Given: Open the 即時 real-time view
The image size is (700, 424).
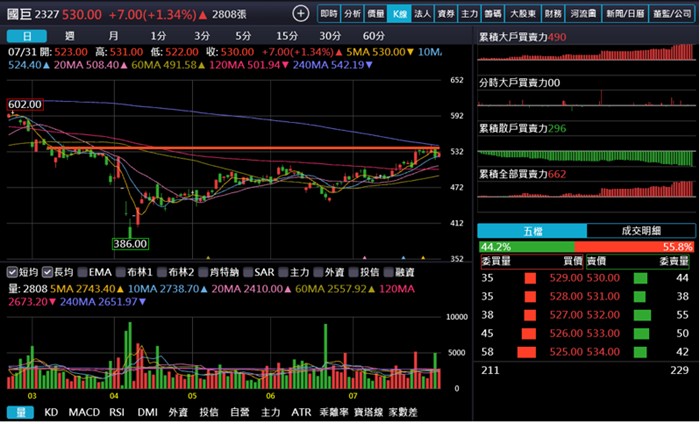Looking at the screenshot, I should (328, 14).
